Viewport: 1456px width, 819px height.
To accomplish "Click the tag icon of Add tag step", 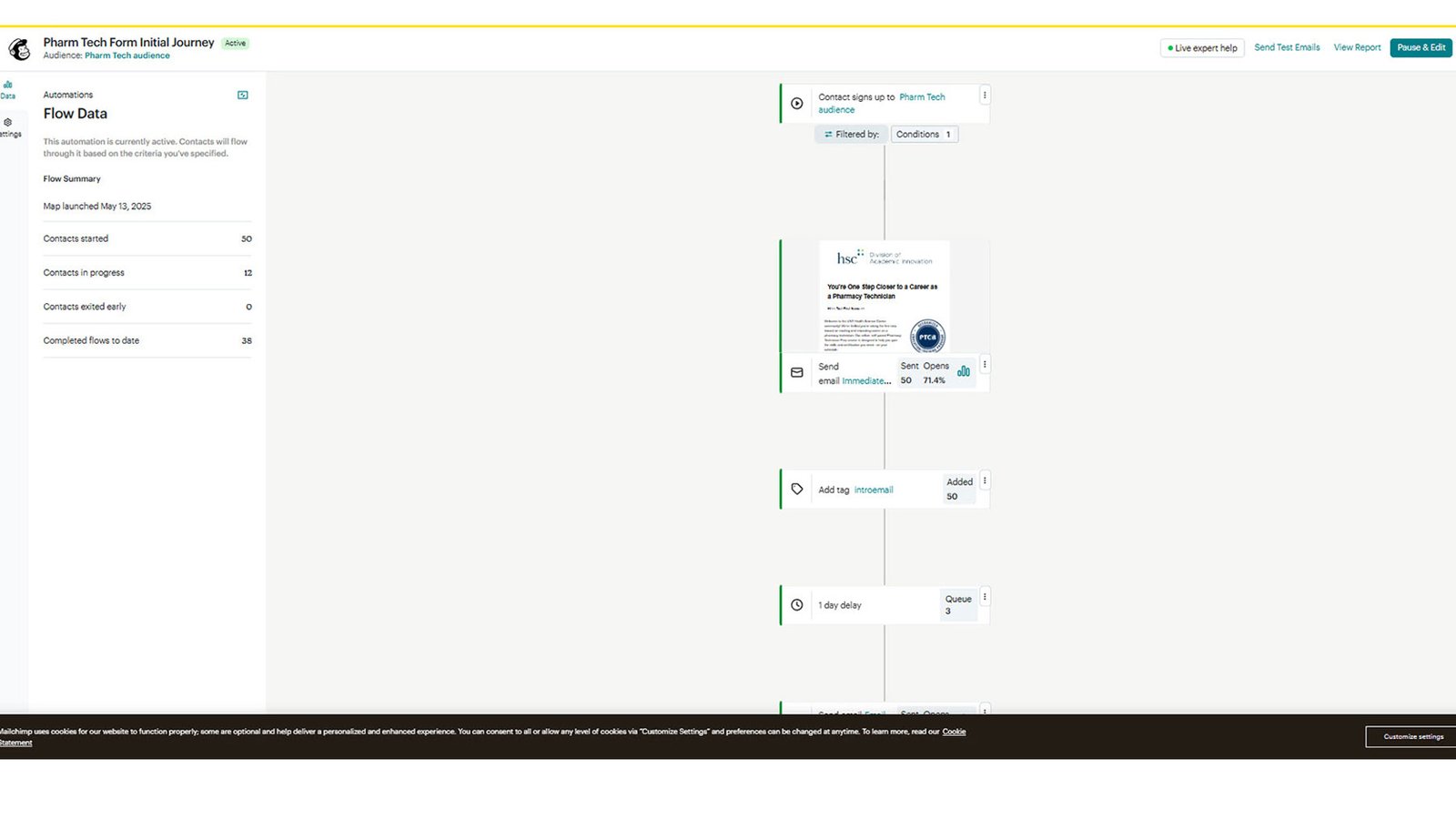I will tap(797, 489).
